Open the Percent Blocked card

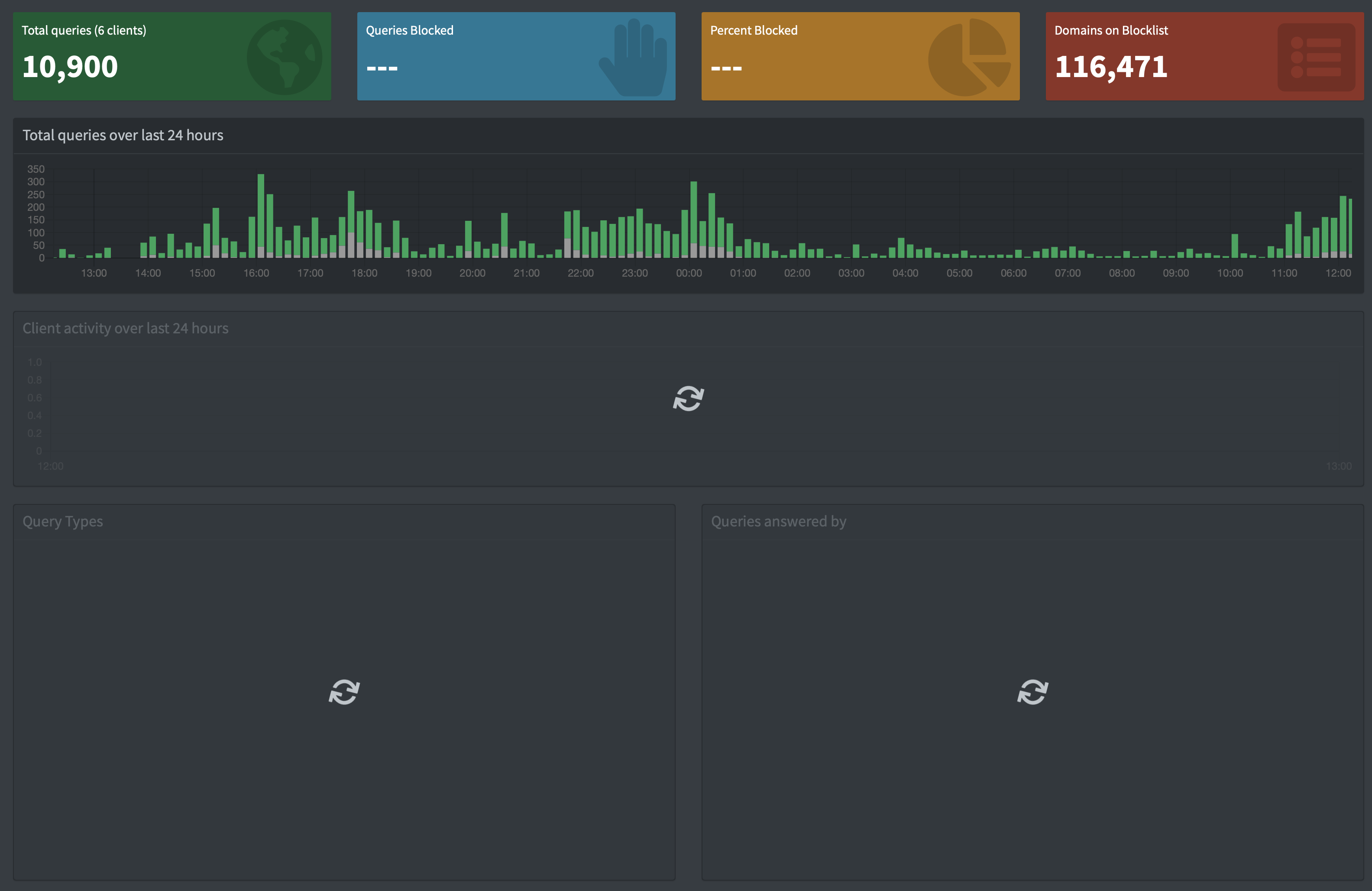[x=861, y=56]
